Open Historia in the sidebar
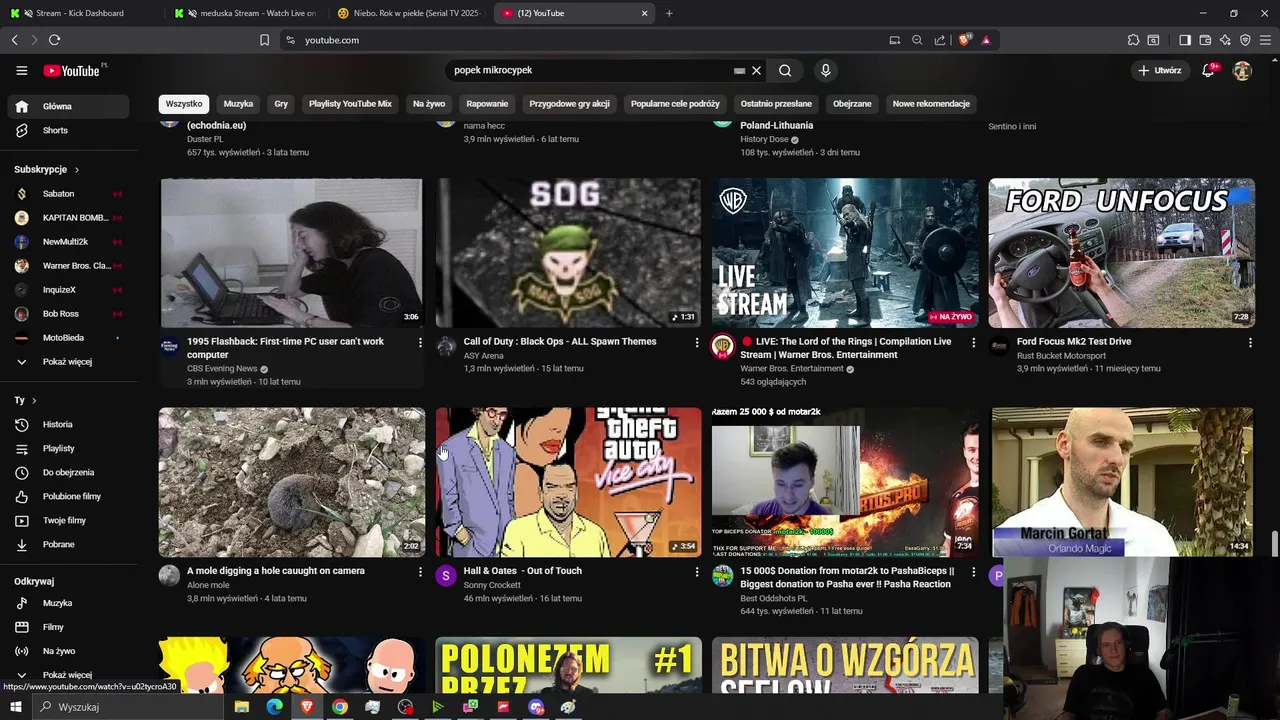1280x720 pixels. tap(68, 424)
